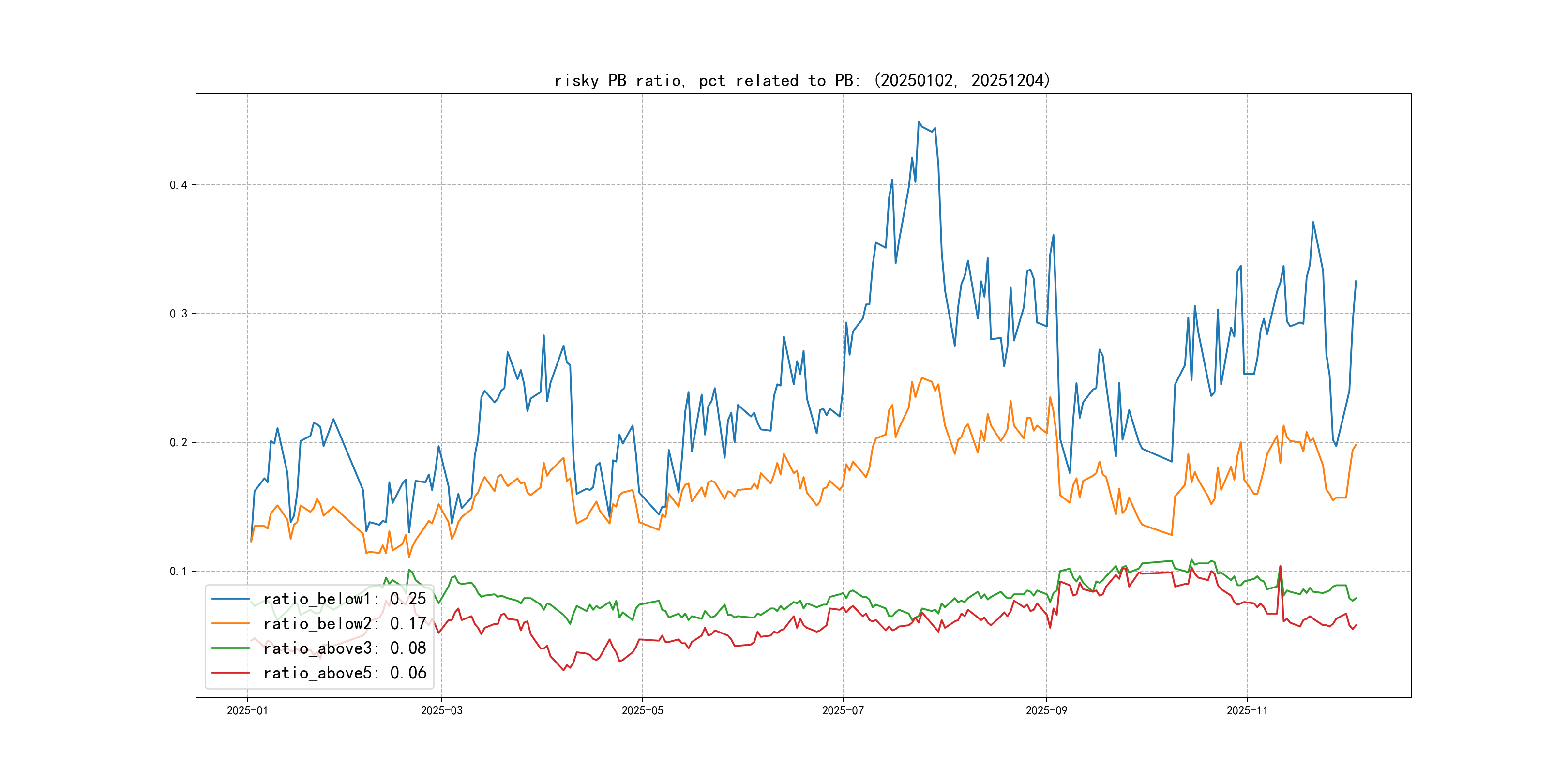Click the 2025-11 x-axis tick label
This screenshot has height=784, width=1568.
coord(1247,710)
